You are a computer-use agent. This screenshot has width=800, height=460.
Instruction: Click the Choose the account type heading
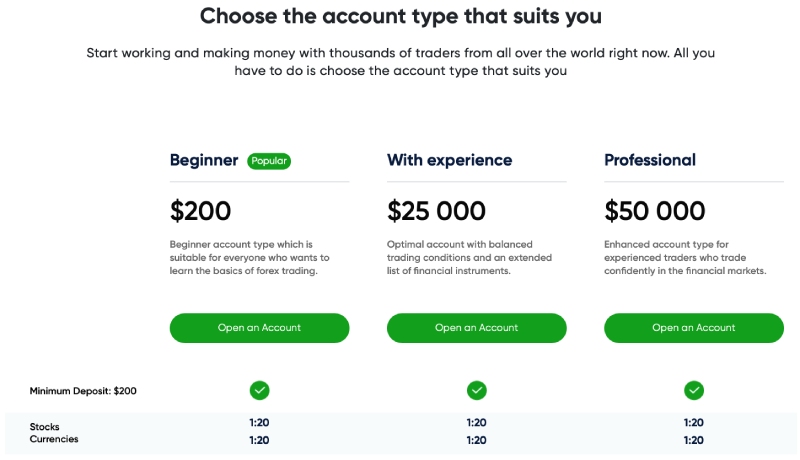point(401,16)
